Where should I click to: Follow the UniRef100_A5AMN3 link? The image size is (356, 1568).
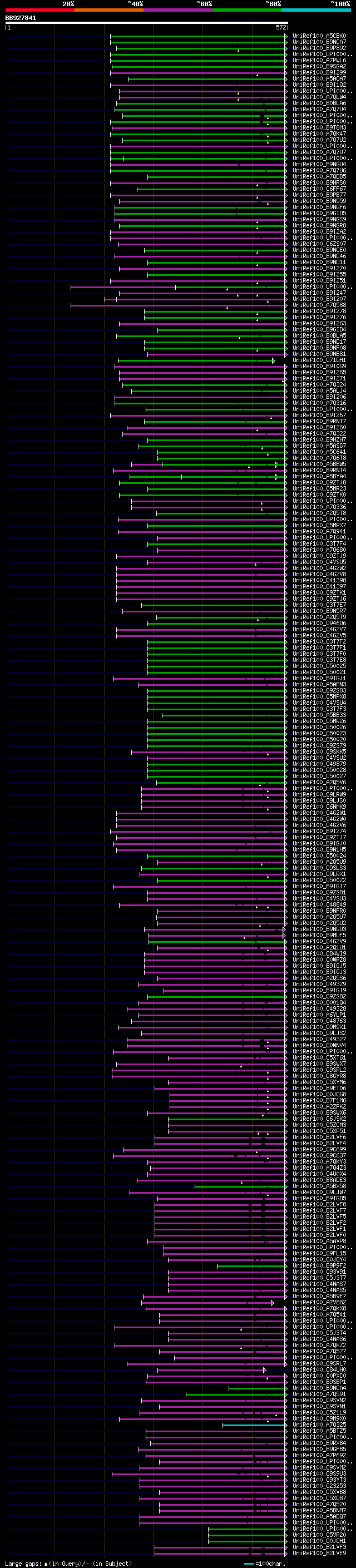(319, 685)
